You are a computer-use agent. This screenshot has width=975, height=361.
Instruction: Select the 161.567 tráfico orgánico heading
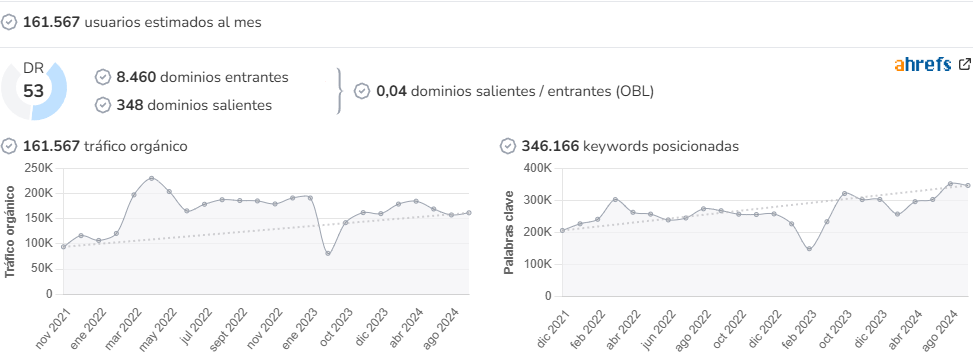tap(105, 146)
